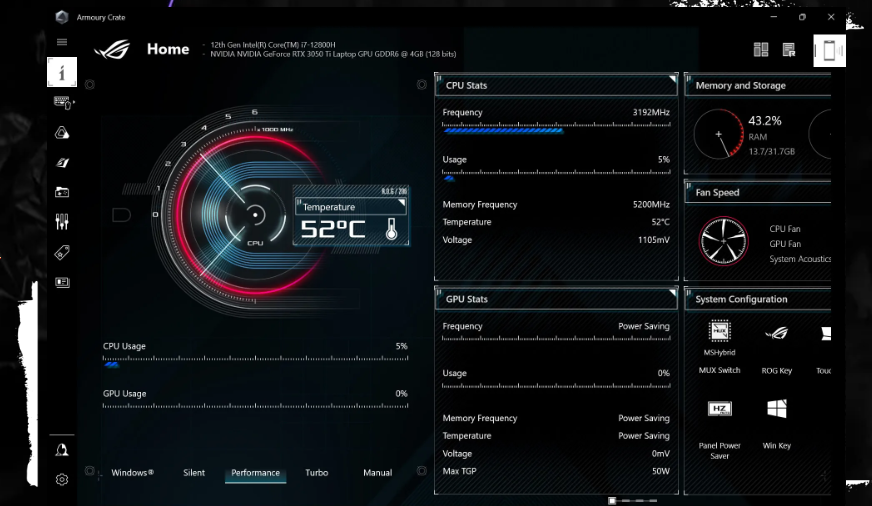Click the spinning fan speed graphic

(x=723, y=241)
